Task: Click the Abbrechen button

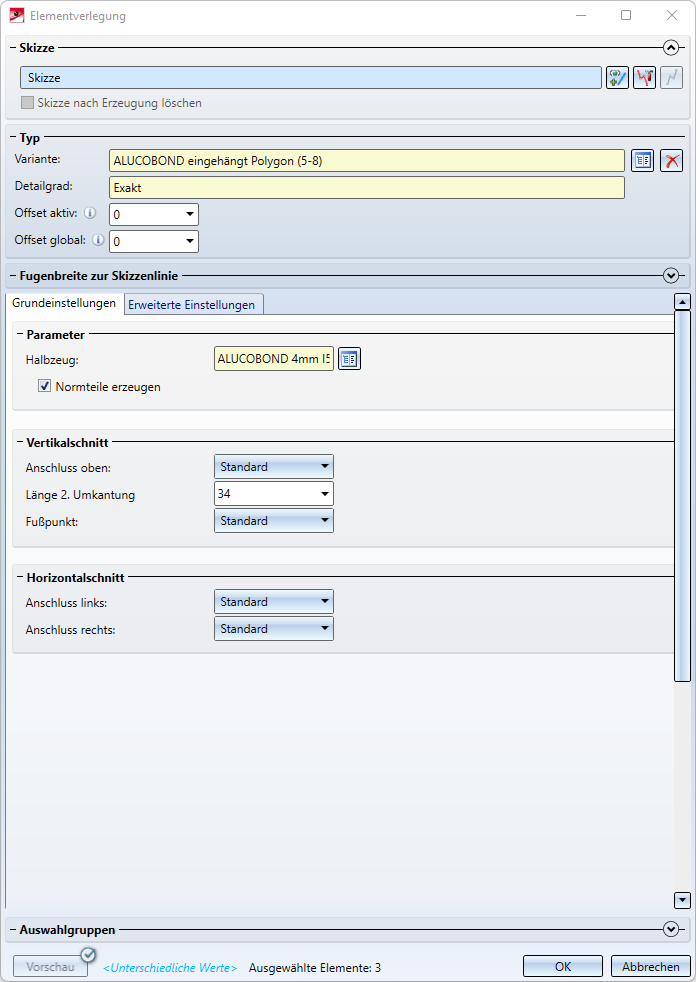Action: coord(651,966)
